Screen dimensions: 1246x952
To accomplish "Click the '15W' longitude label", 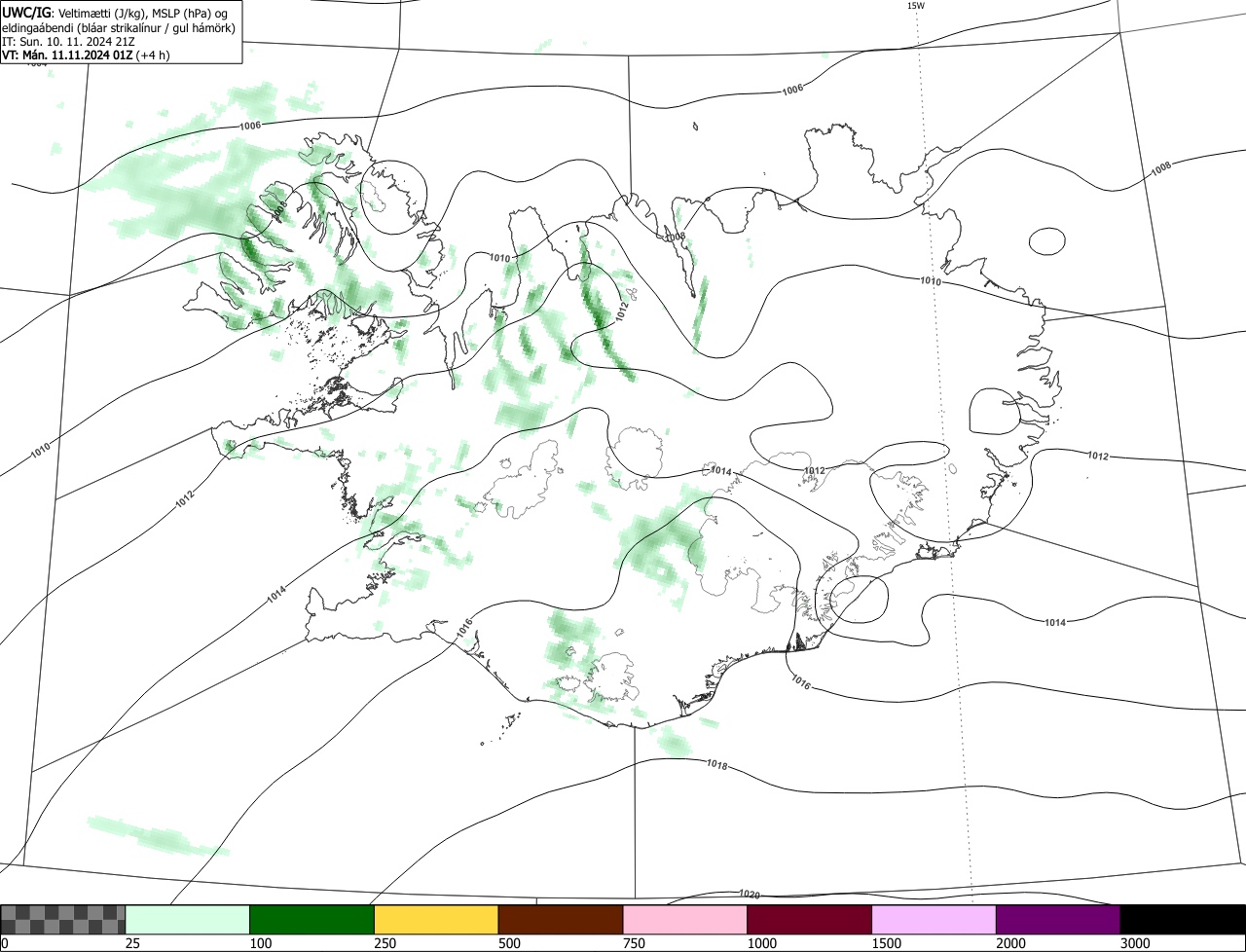I will tap(915, 6).
